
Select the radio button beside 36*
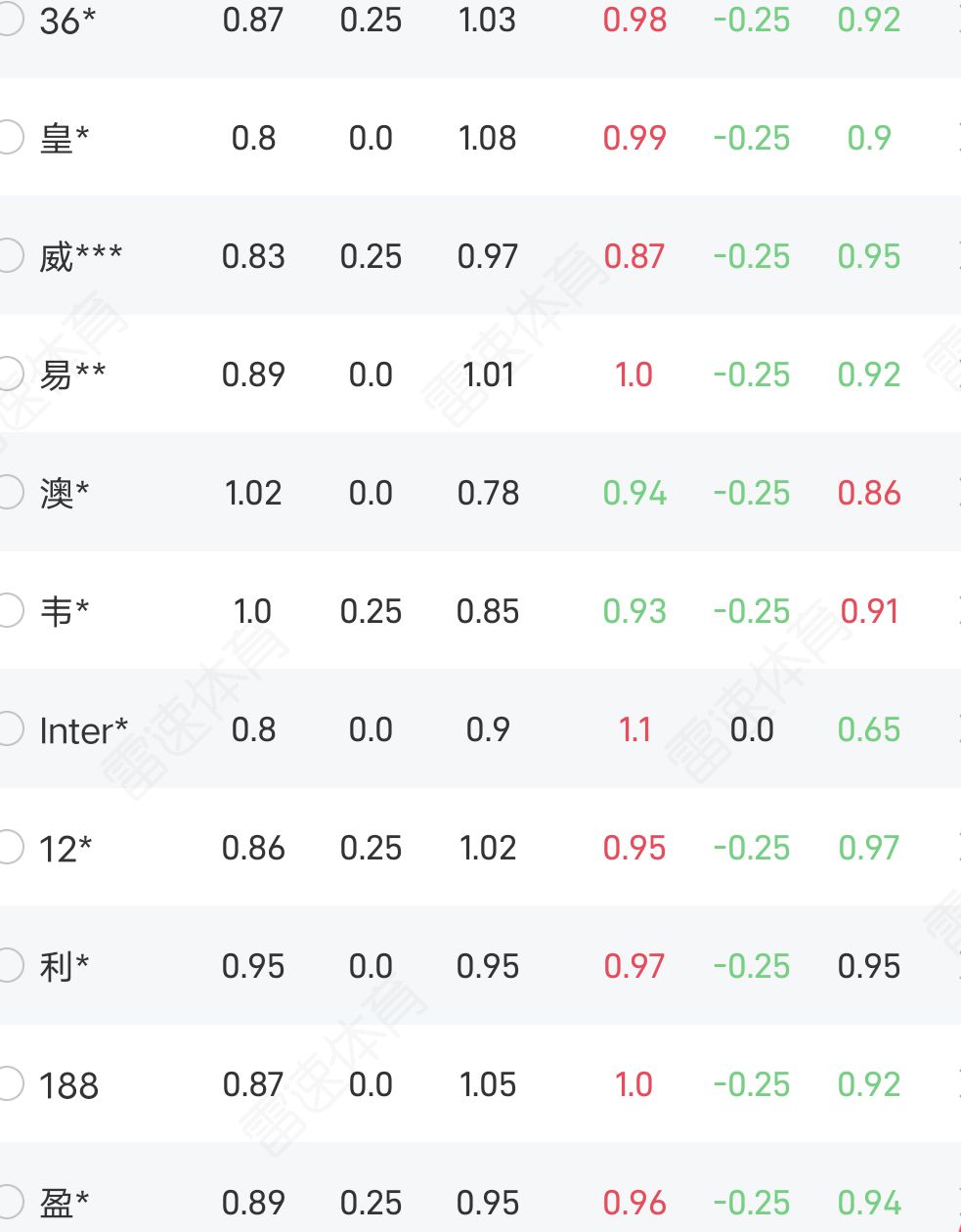(9, 20)
